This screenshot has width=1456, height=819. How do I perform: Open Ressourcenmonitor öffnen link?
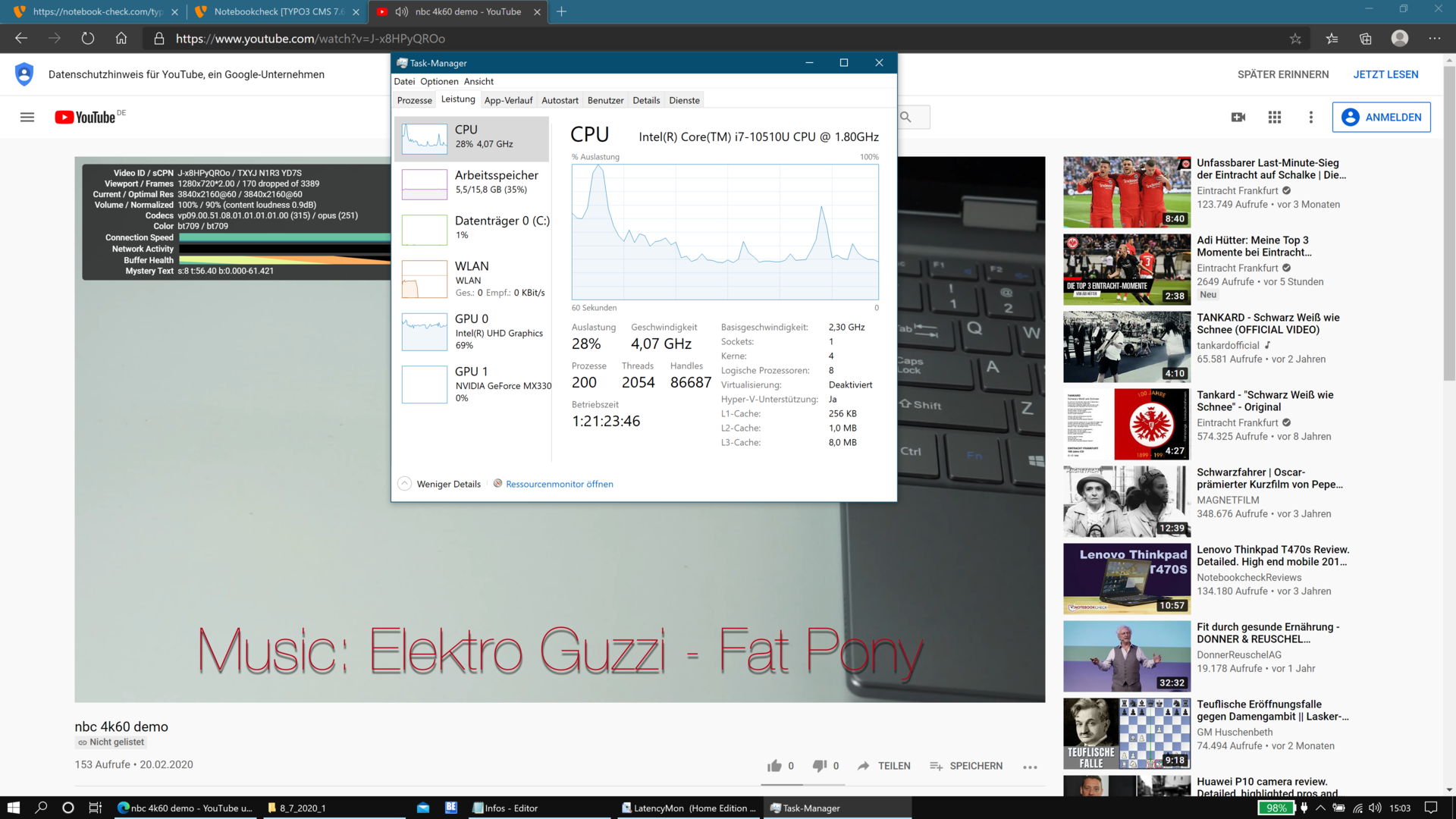point(559,484)
